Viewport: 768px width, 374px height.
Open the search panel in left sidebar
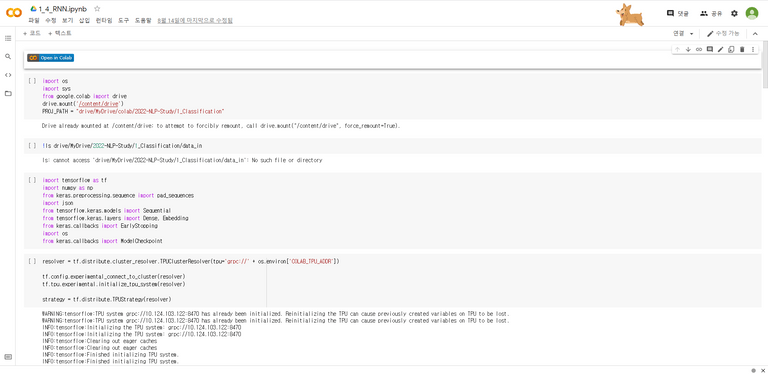click(x=8, y=57)
